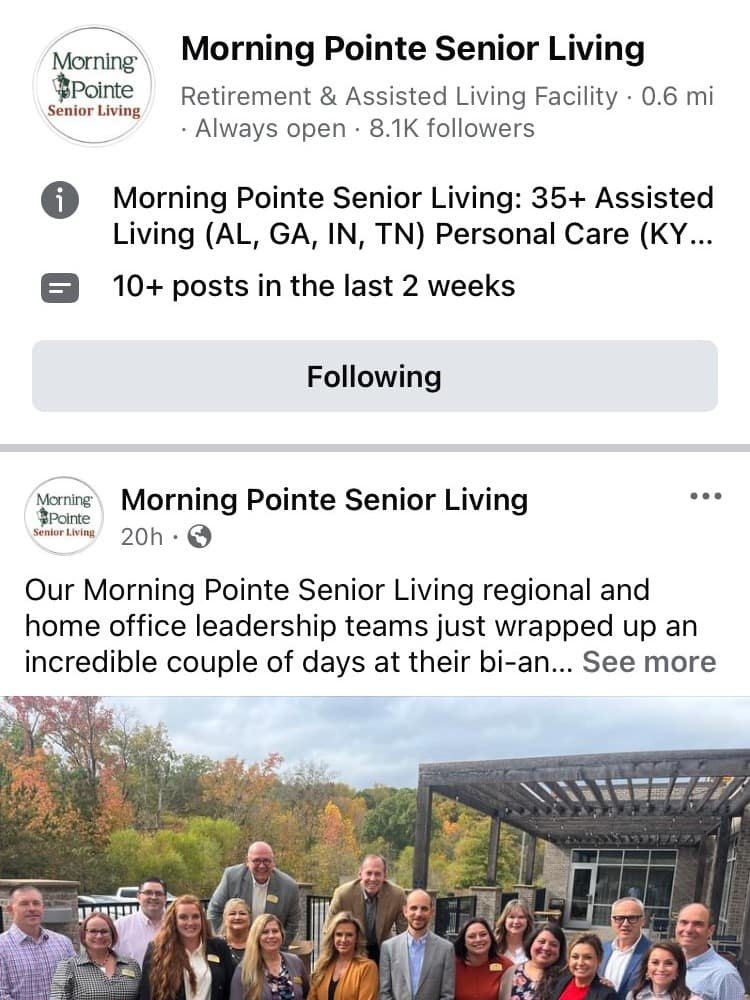Tap the posts activity icon
The width and height of the screenshot is (750, 1000).
point(60,288)
